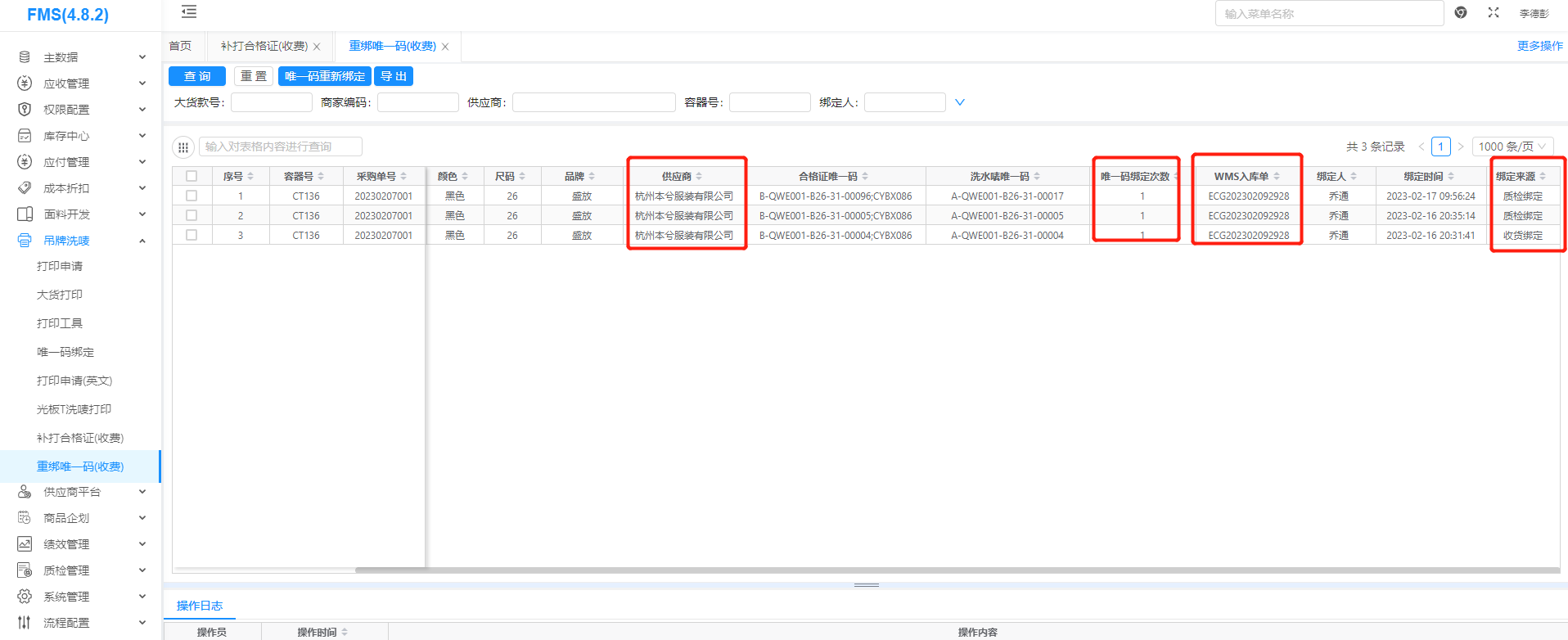Viewport: 1568px width, 640px height.
Task: Open the table column settings grid icon
Action: coord(183,147)
